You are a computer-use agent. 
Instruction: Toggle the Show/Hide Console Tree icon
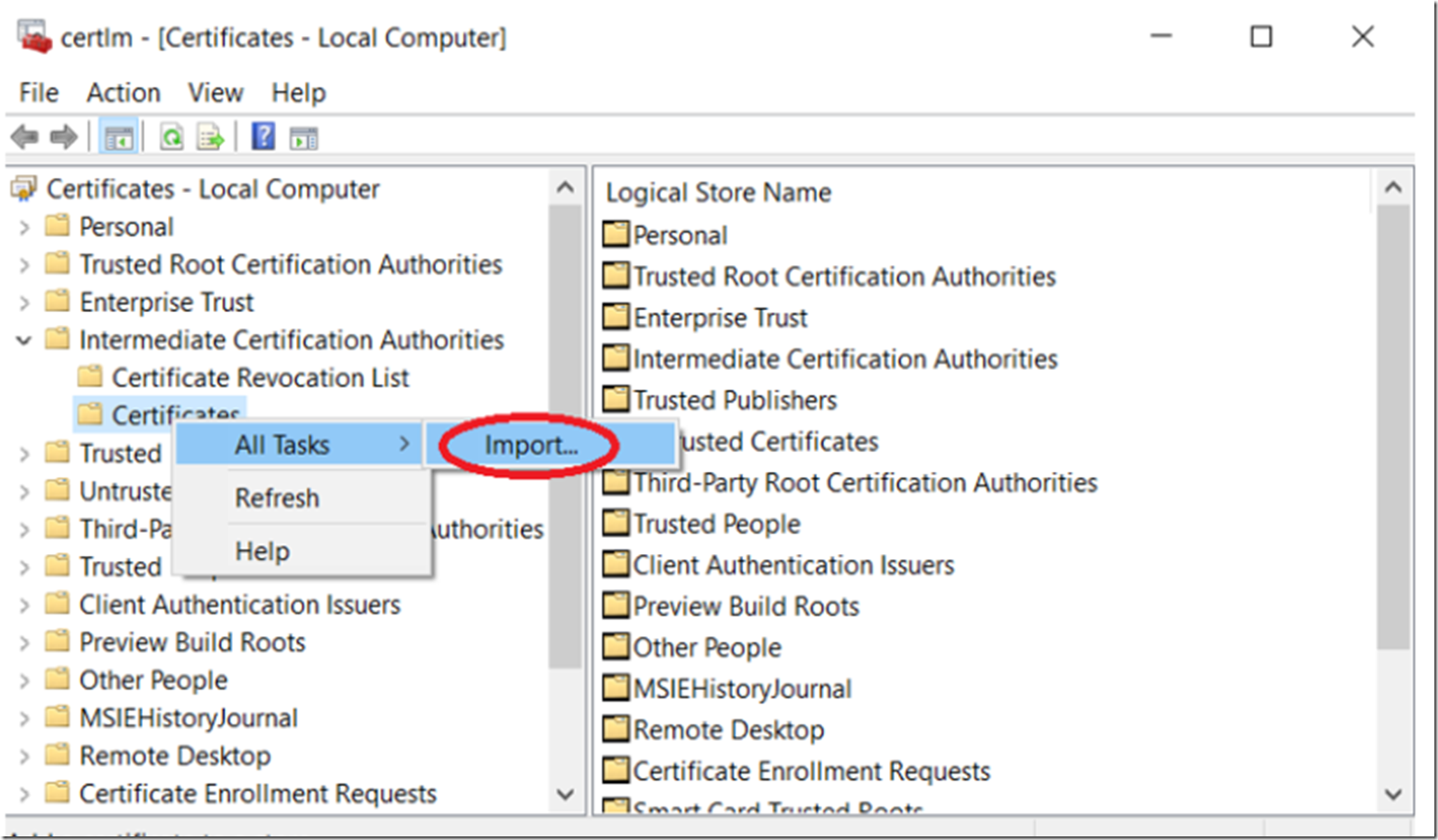click(x=118, y=137)
